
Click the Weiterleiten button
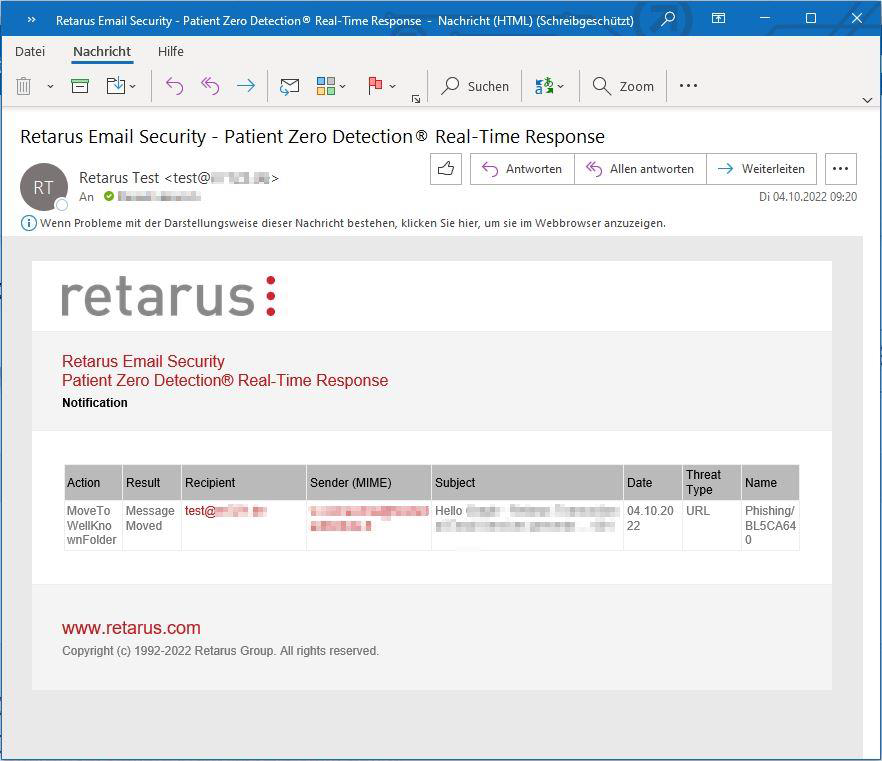(761, 169)
